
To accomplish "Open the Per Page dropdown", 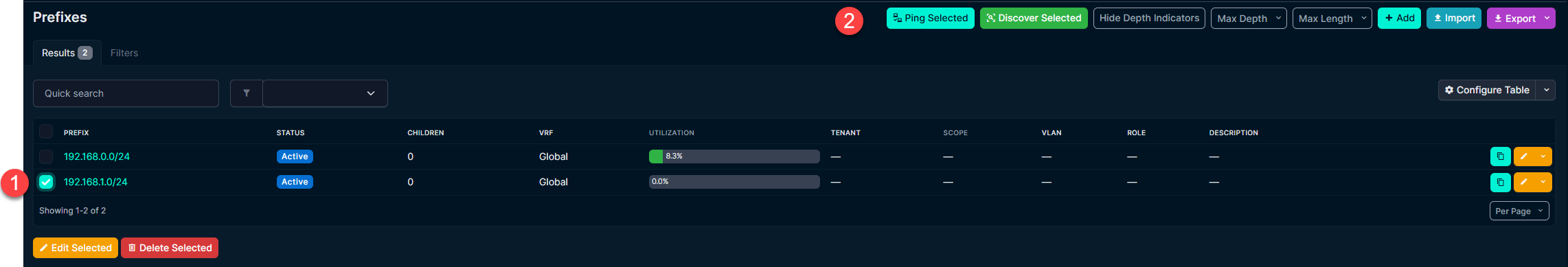I will 1519,211.
